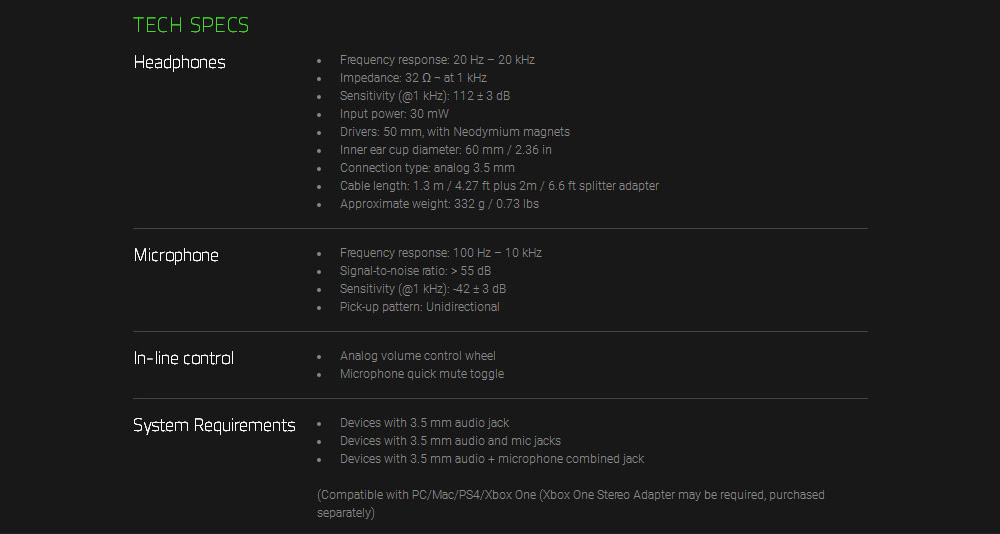
Task: Click the Analog volume control wheel line
Action: 417,356
